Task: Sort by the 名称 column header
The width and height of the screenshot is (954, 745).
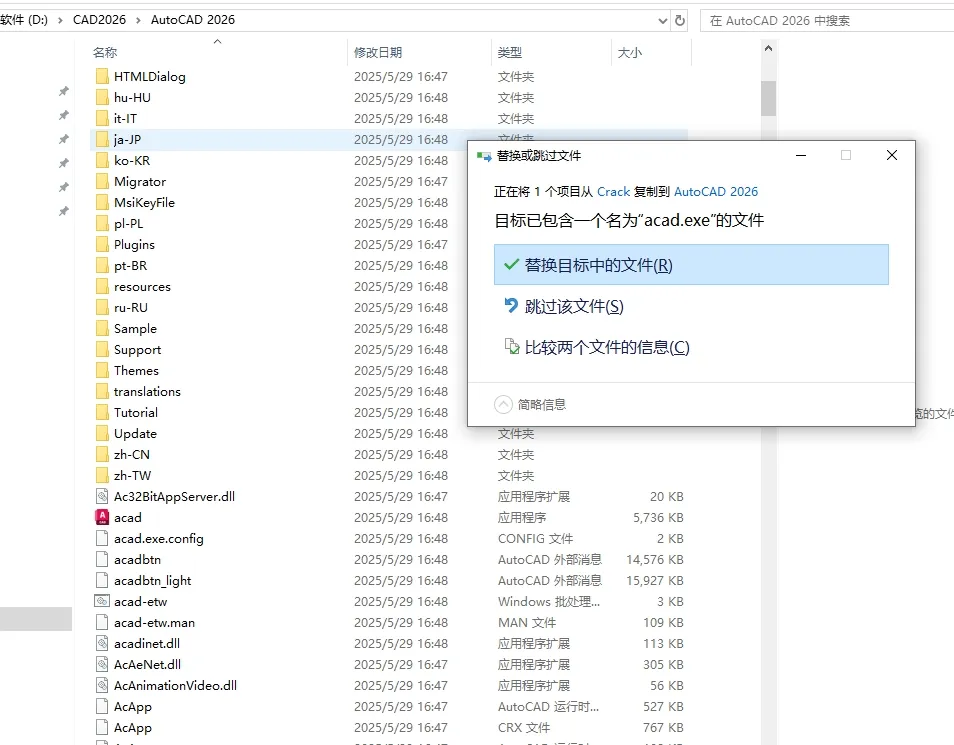Action: coord(105,52)
